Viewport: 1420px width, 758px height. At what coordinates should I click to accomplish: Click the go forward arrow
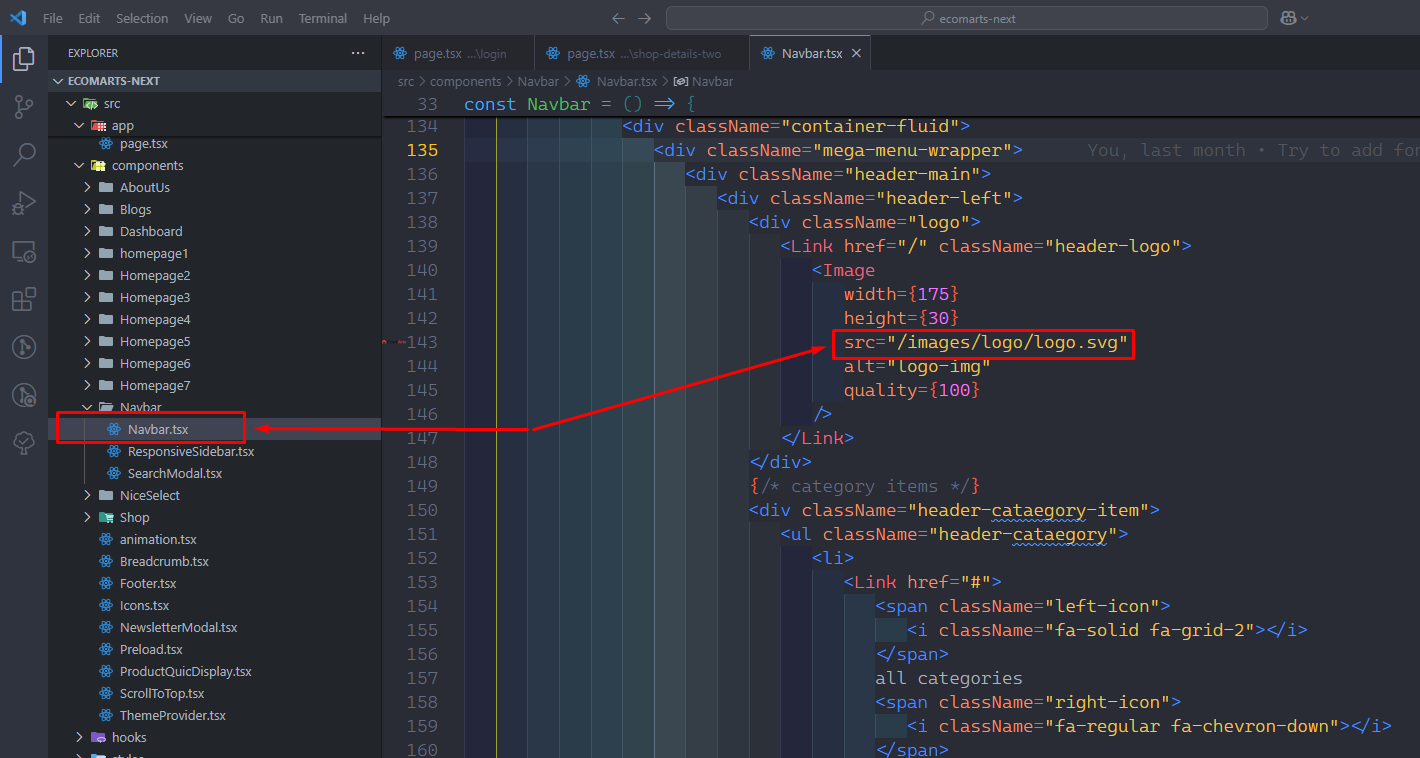645,18
